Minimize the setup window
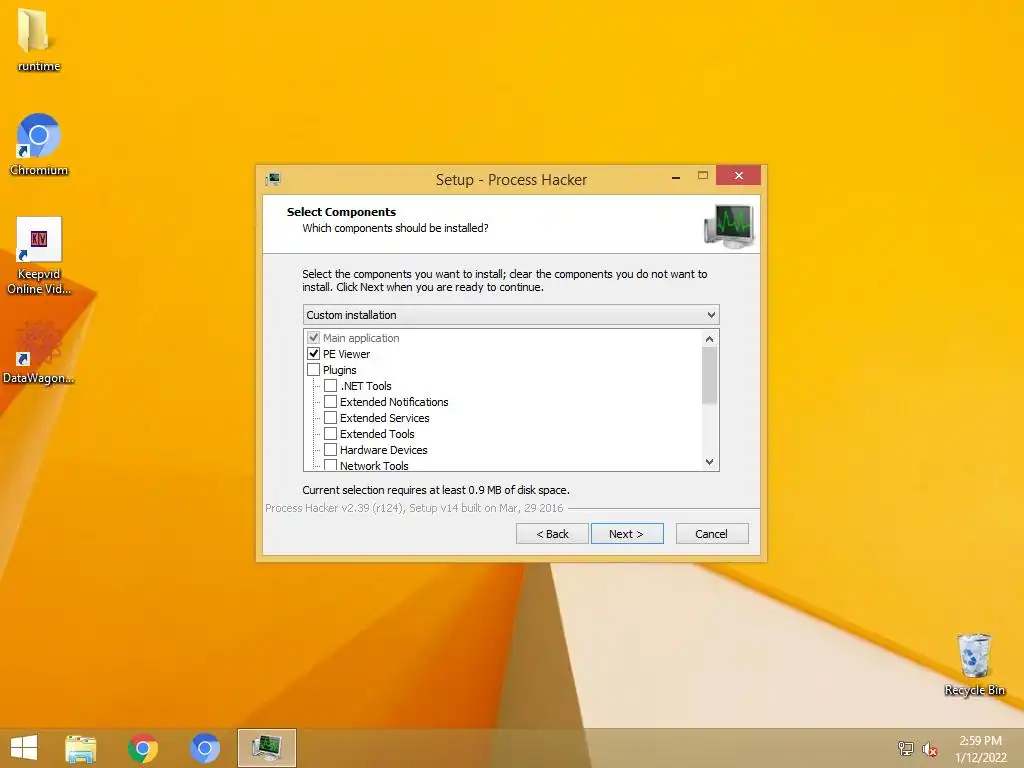This screenshot has width=1024, height=768. [676, 176]
